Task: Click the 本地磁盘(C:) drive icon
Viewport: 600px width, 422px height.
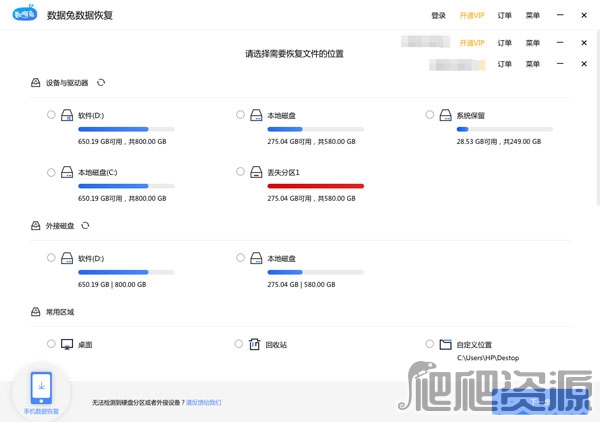Action: (67, 172)
